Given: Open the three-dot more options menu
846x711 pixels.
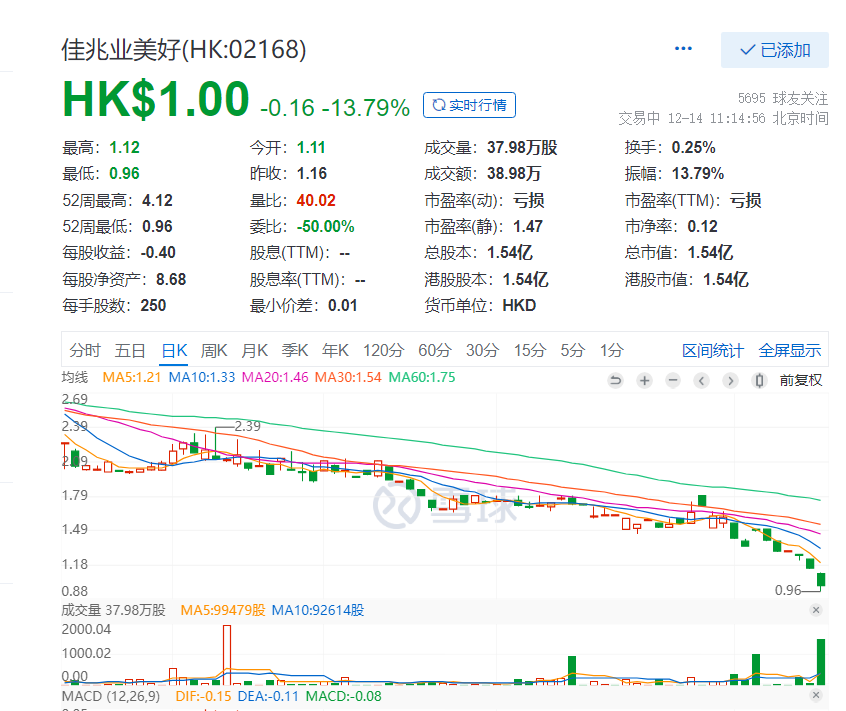Looking at the screenshot, I should [684, 49].
